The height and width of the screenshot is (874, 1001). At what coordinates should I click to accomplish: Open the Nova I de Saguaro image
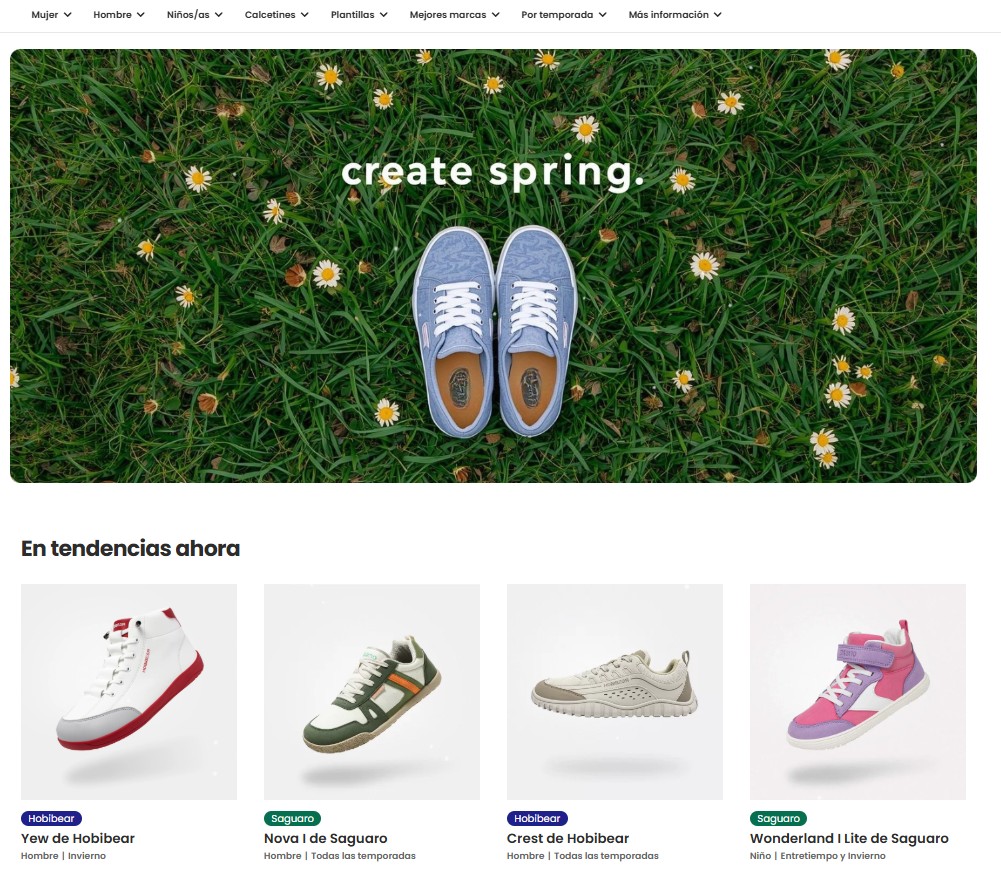[372, 691]
